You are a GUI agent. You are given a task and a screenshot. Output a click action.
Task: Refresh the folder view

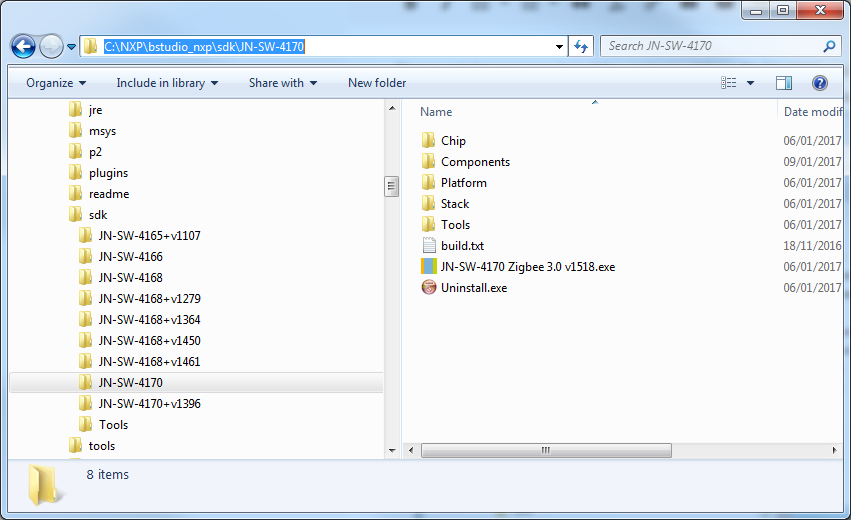[581, 47]
